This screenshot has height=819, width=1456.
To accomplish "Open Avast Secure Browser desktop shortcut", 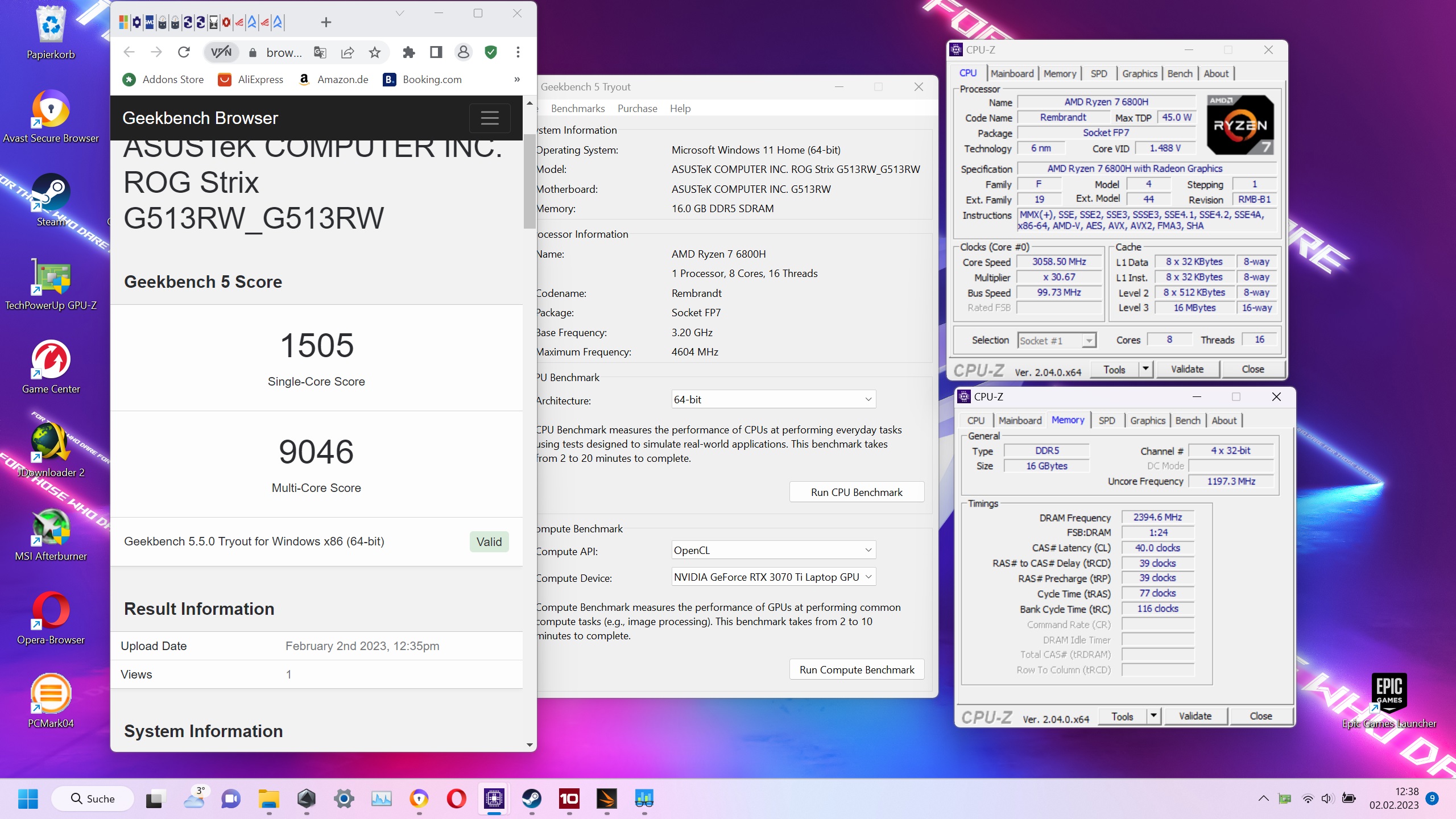I will tap(51, 116).
